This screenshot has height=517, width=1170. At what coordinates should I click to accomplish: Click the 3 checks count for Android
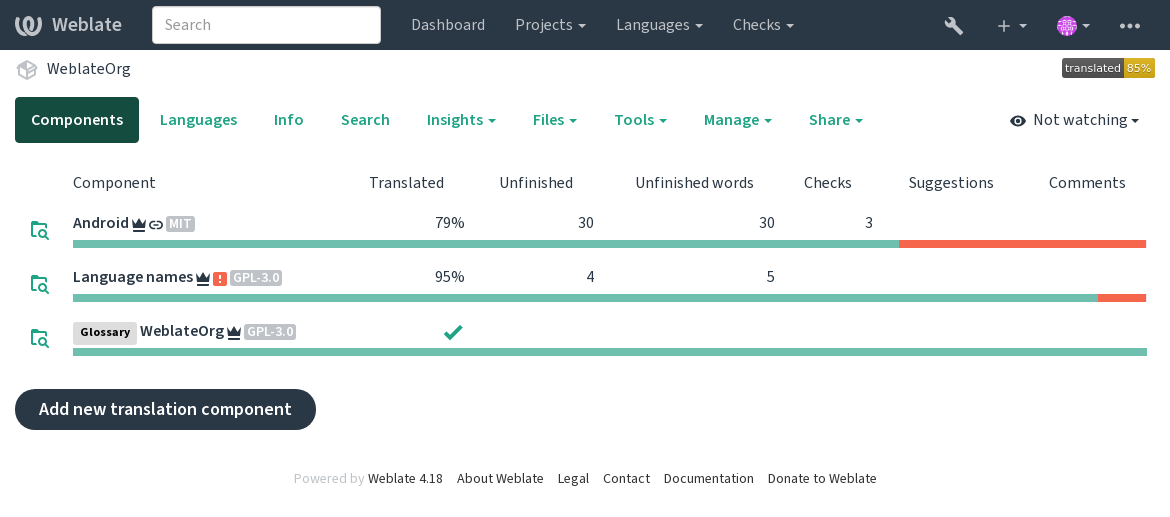[x=869, y=223]
